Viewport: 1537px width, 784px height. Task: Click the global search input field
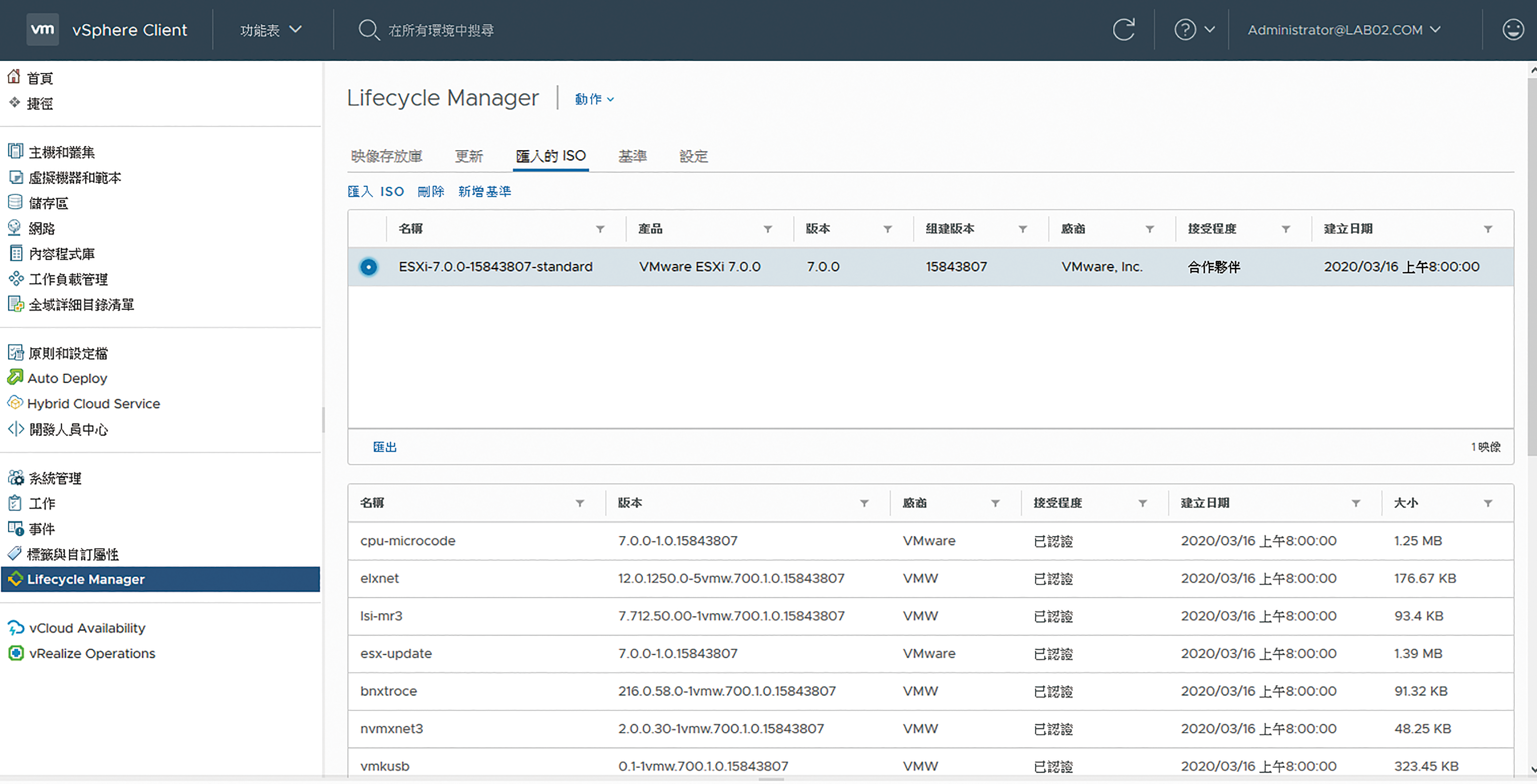[x=441, y=30]
